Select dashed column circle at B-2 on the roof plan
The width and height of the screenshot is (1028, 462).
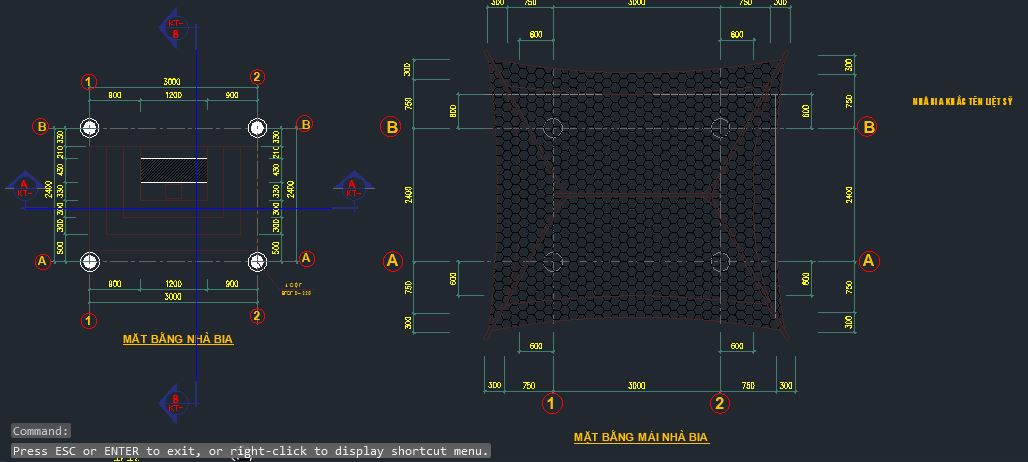[721, 128]
